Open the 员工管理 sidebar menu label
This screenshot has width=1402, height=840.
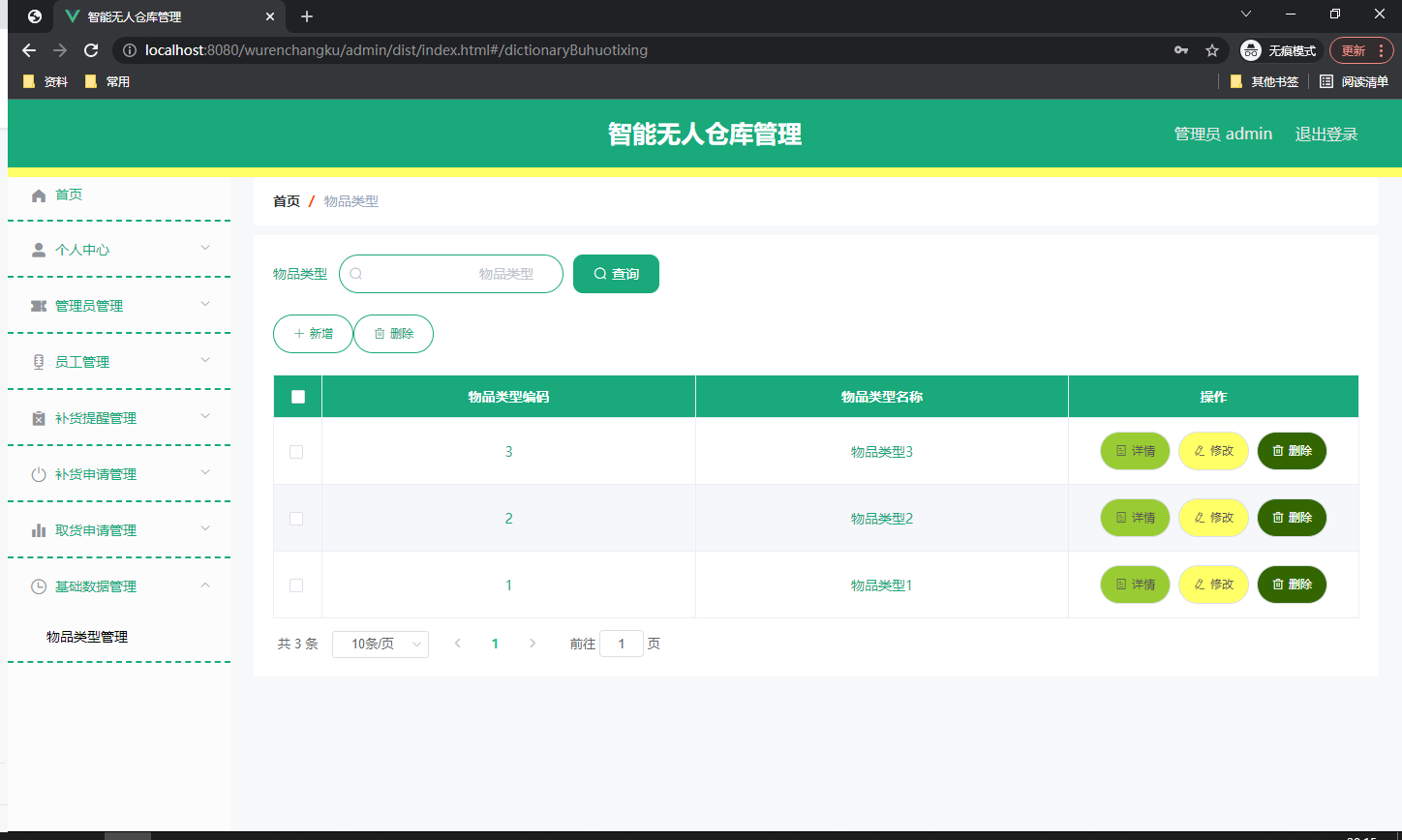pyautogui.click(x=82, y=362)
